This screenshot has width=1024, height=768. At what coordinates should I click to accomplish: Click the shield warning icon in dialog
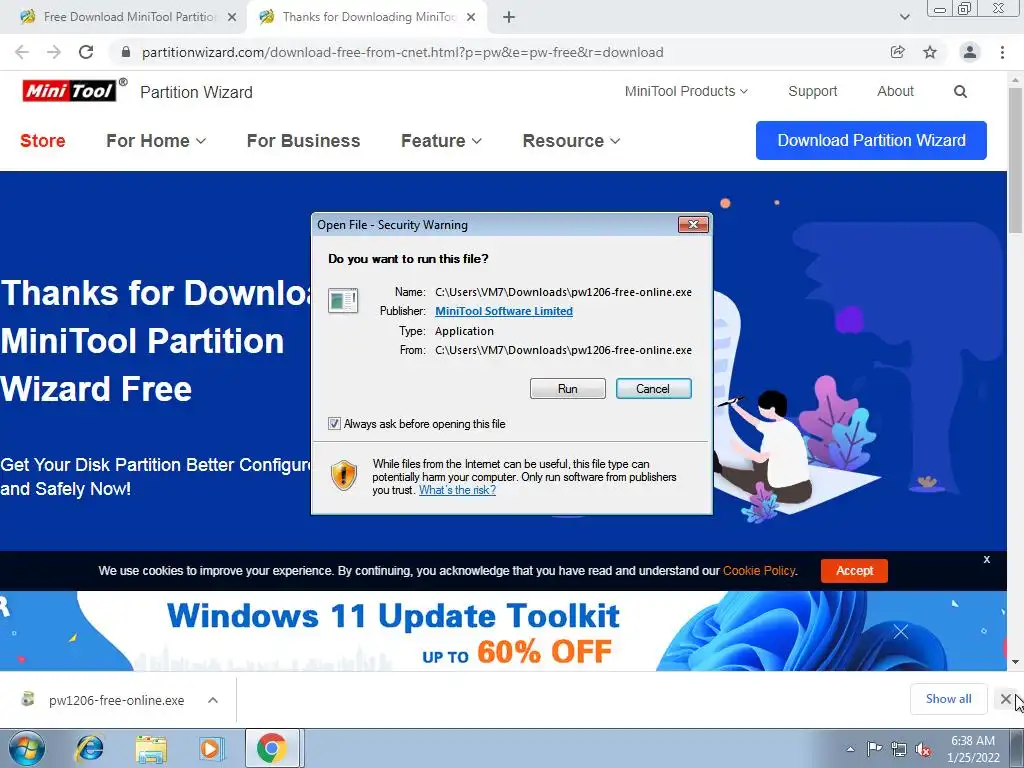click(344, 475)
